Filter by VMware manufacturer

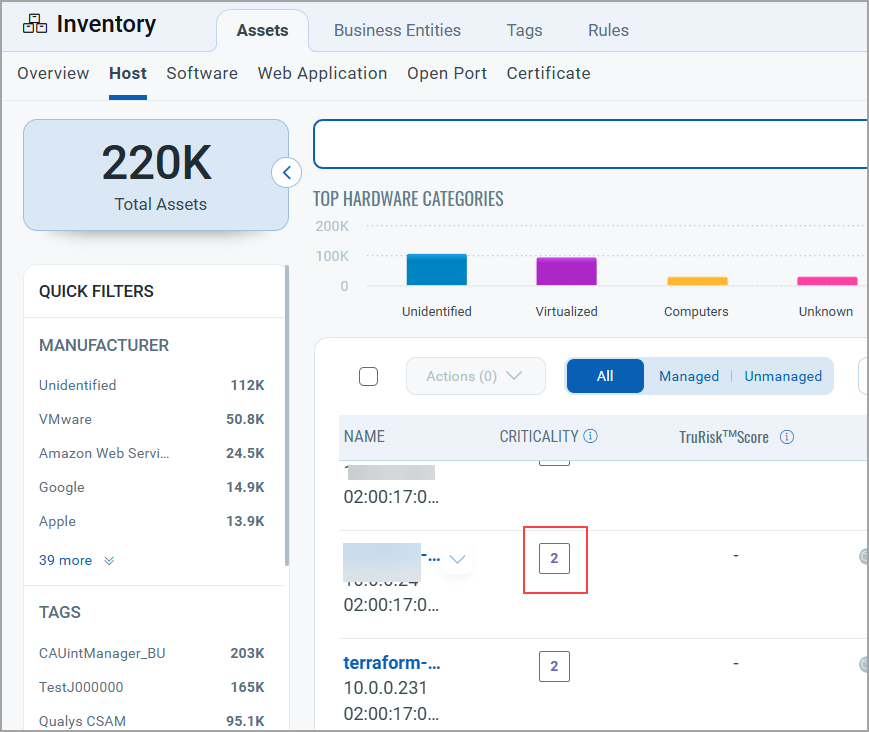pos(65,419)
